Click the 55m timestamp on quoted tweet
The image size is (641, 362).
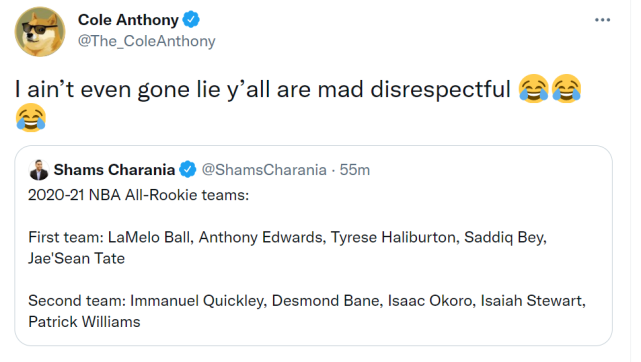pos(354,170)
